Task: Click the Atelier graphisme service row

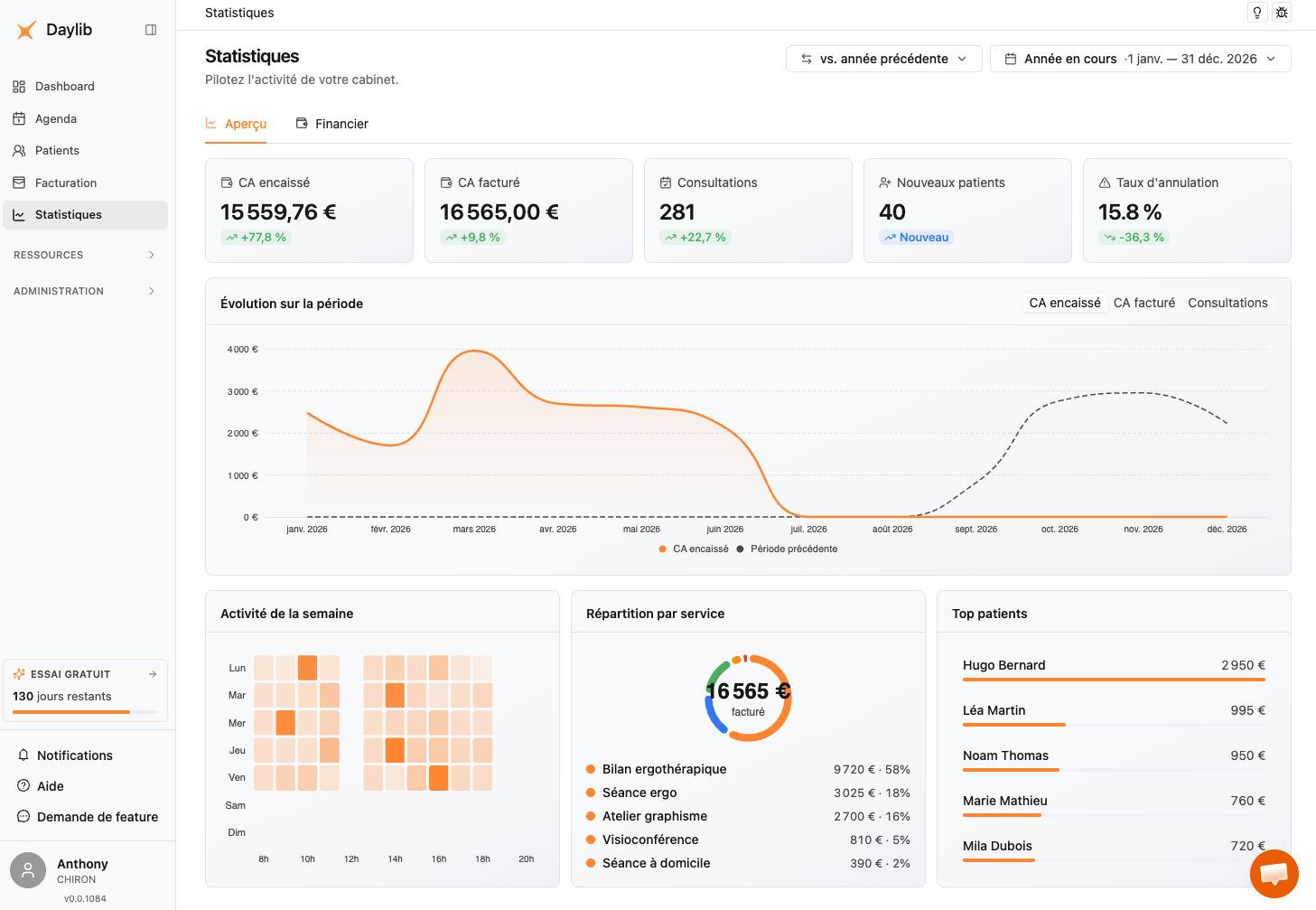Action: pos(748,816)
